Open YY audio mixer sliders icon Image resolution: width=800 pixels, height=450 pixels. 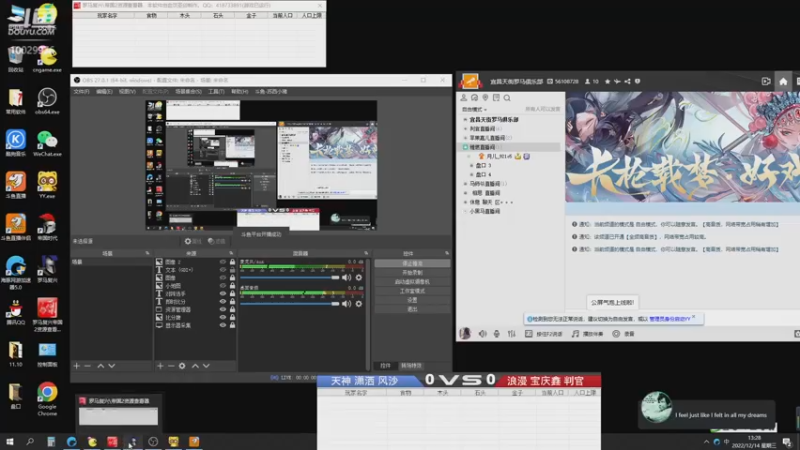pyautogui.click(x=512, y=334)
